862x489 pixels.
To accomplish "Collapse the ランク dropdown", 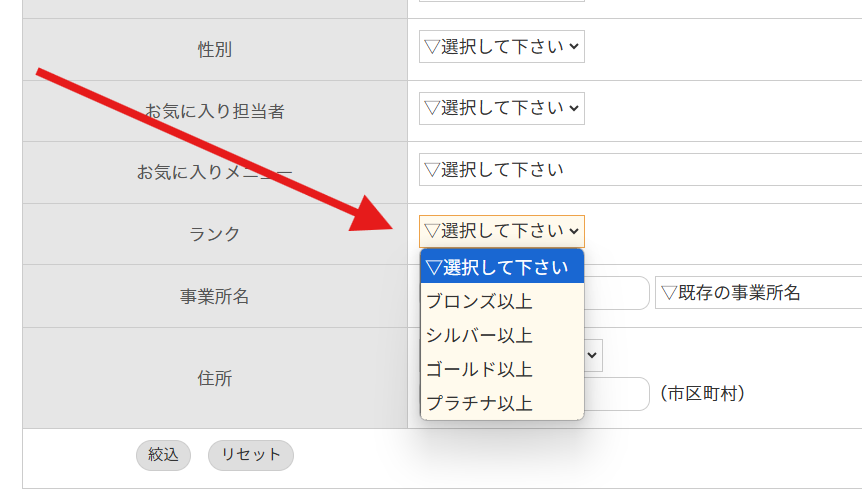I will (501, 231).
